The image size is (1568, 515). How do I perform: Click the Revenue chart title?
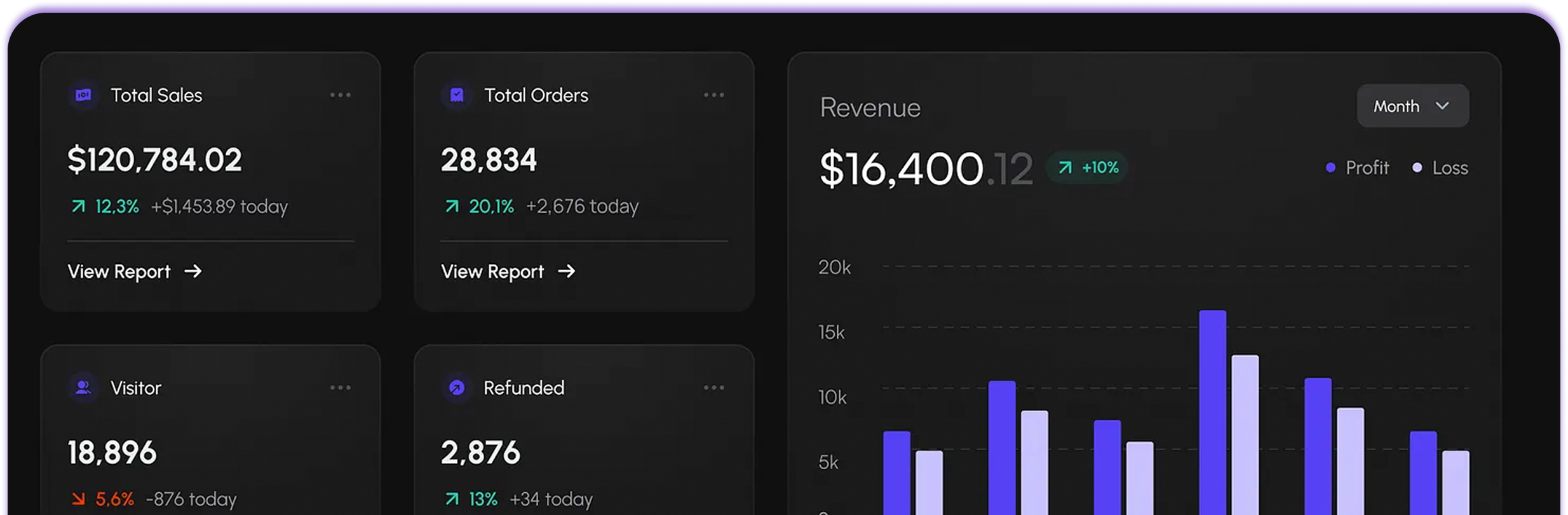point(870,107)
